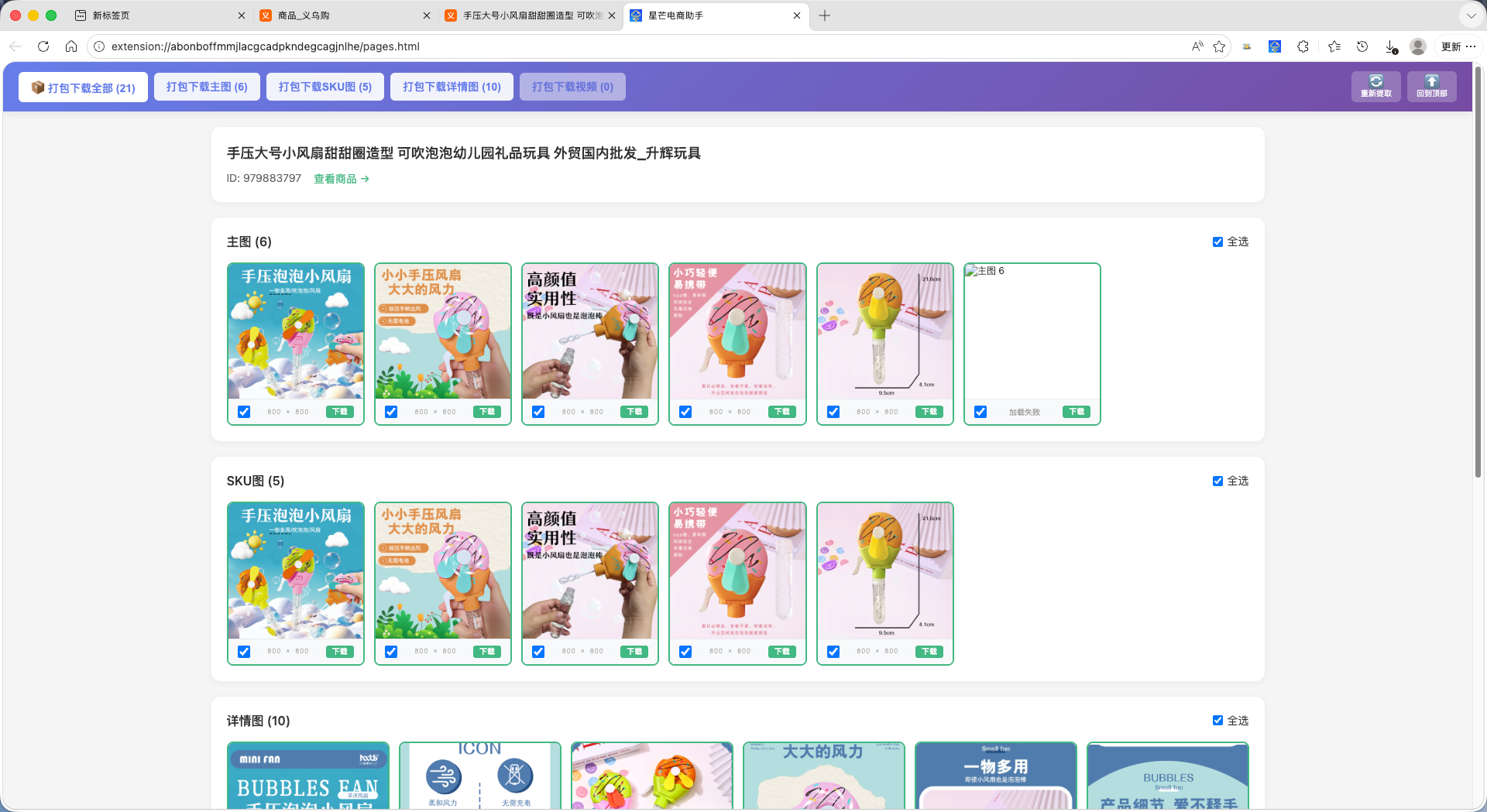The image size is (1487, 812).
Task: Close the 手压大号小风扇 product tab
Action: [x=612, y=15]
